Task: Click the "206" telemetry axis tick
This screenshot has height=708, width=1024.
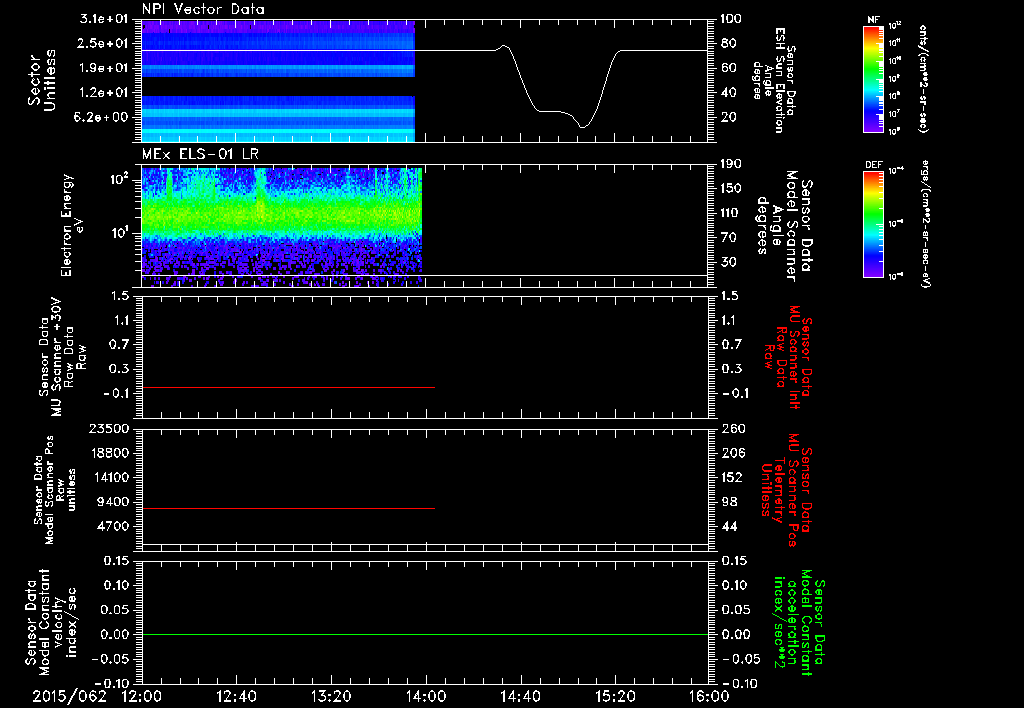Action: pyautogui.click(x=733, y=453)
